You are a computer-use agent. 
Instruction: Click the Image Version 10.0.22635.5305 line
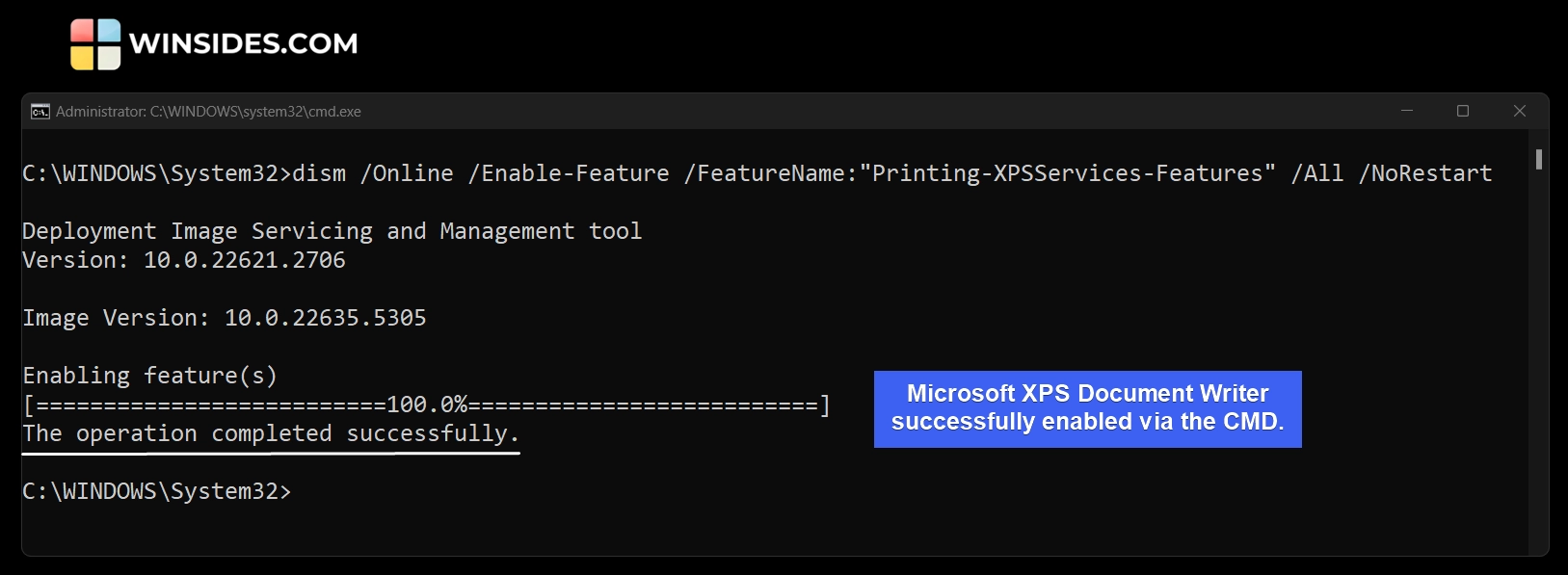coord(224,318)
